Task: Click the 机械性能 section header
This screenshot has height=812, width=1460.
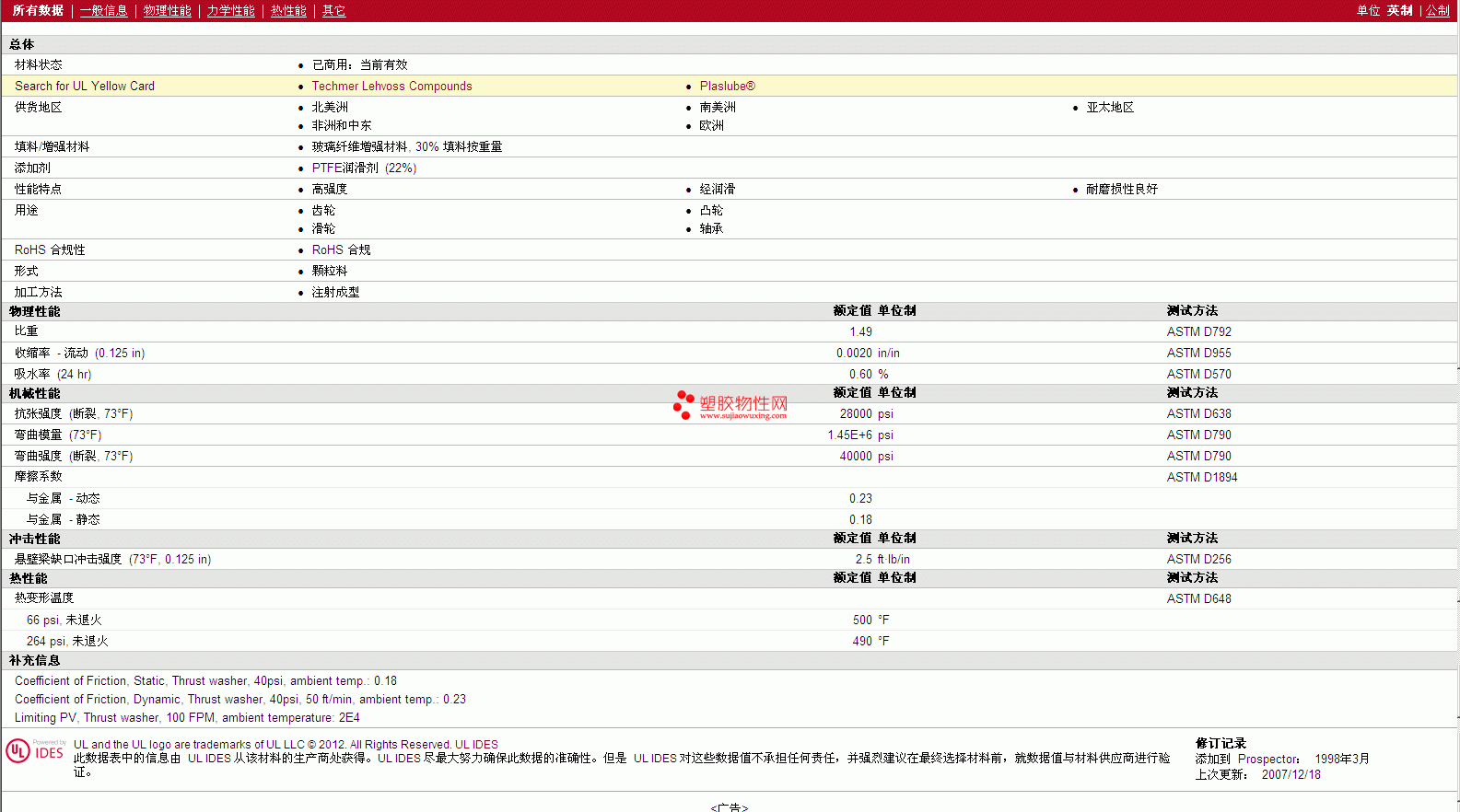Action: point(35,394)
